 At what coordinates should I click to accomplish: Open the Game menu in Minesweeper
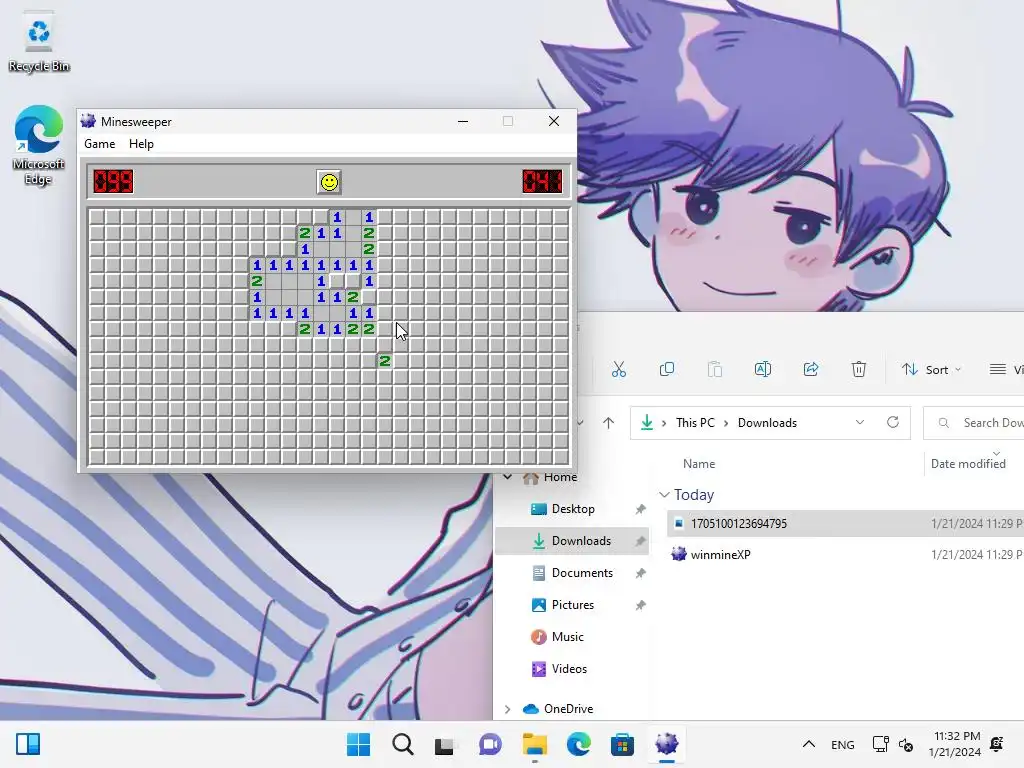99,144
